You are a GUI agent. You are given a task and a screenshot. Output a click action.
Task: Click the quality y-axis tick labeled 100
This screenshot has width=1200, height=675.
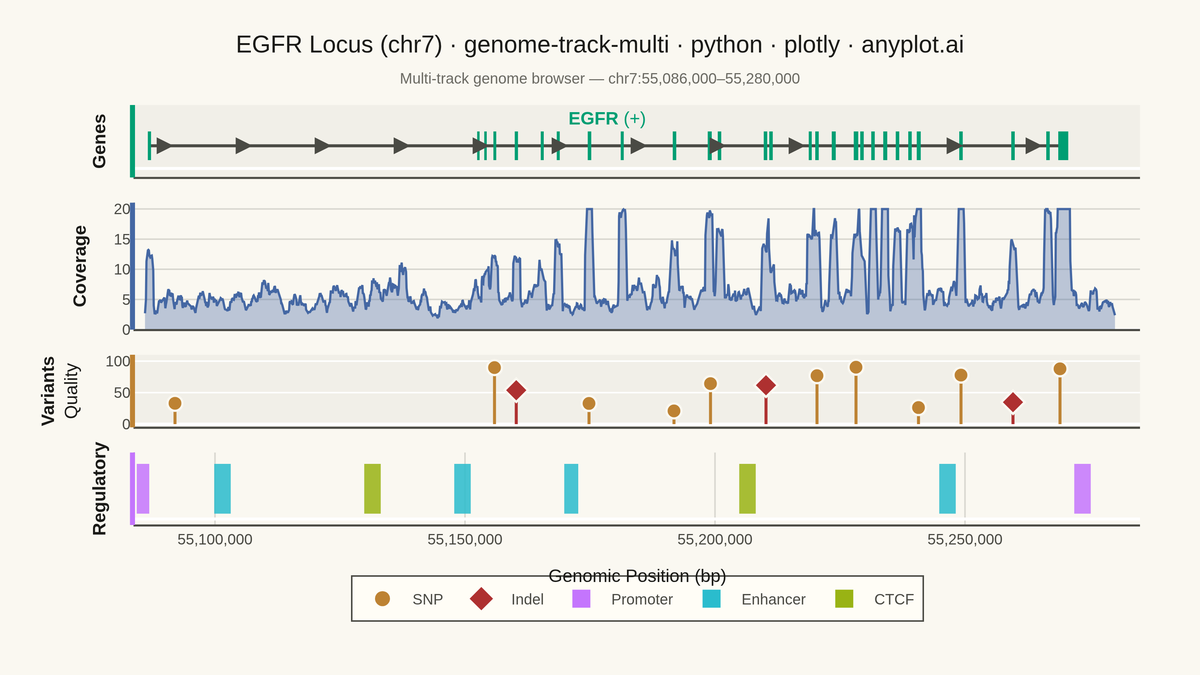click(x=118, y=361)
